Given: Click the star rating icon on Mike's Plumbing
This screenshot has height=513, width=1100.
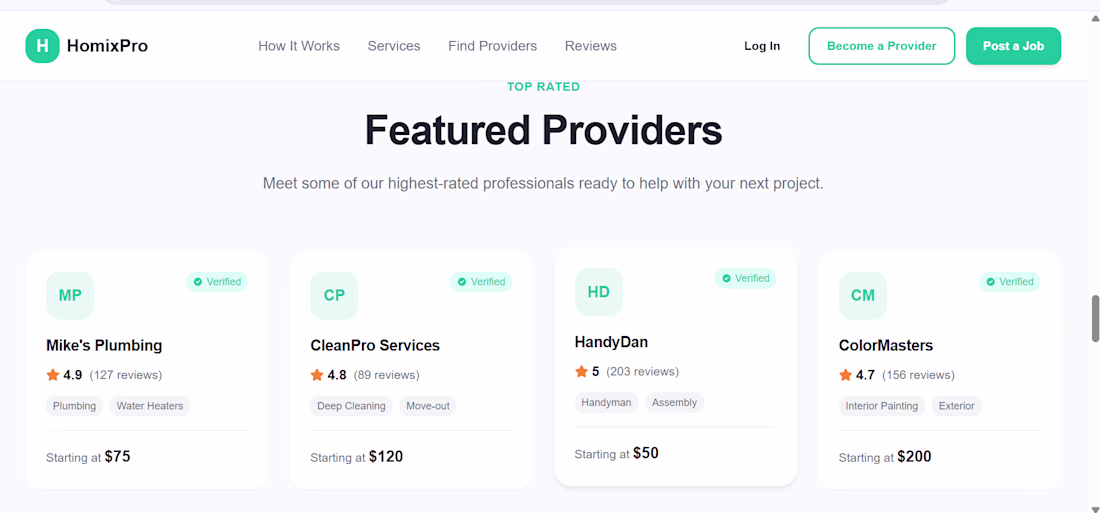Looking at the screenshot, I should tap(53, 375).
